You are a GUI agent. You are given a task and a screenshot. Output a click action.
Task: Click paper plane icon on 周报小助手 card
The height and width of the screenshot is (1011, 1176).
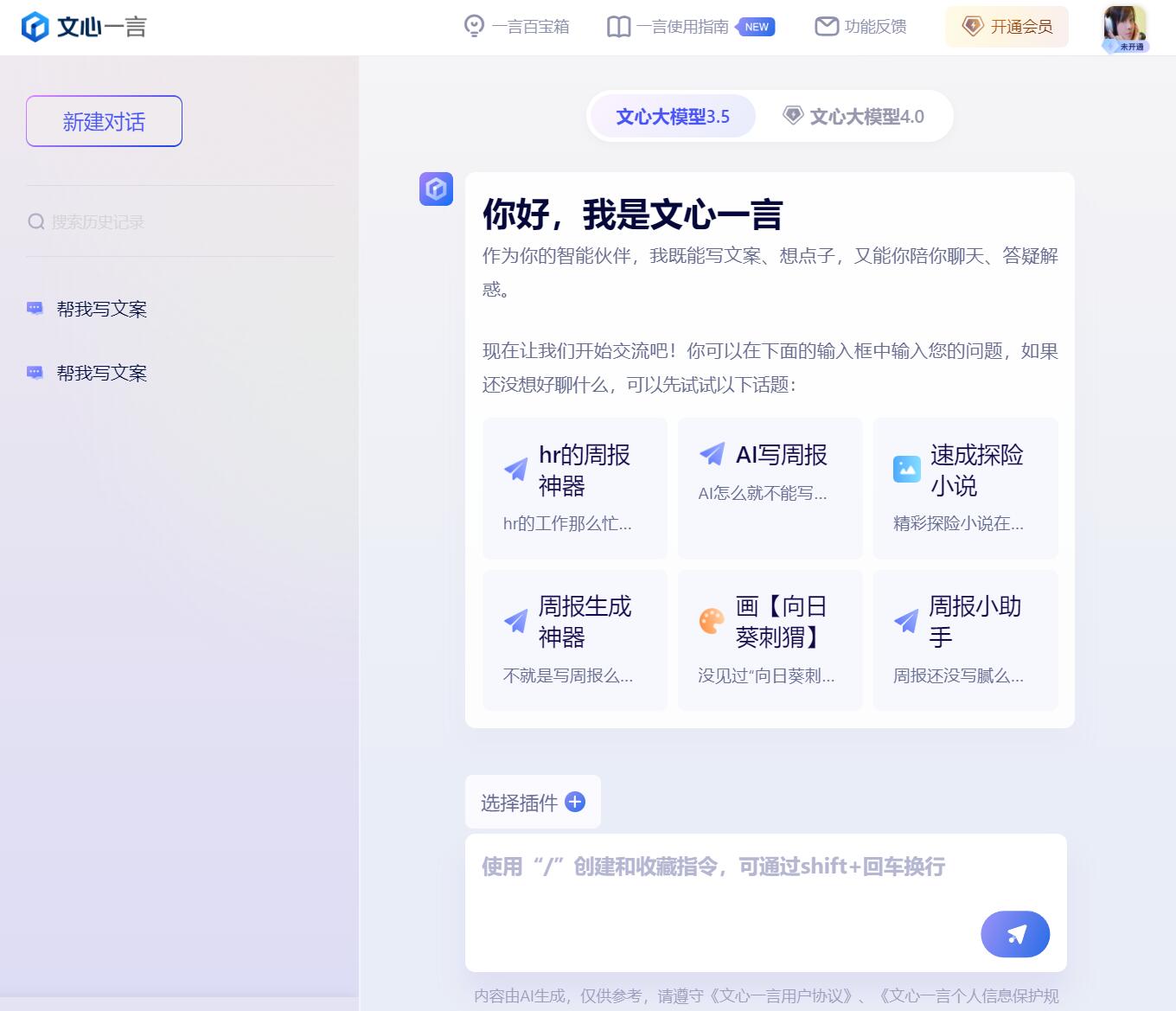coord(906,621)
